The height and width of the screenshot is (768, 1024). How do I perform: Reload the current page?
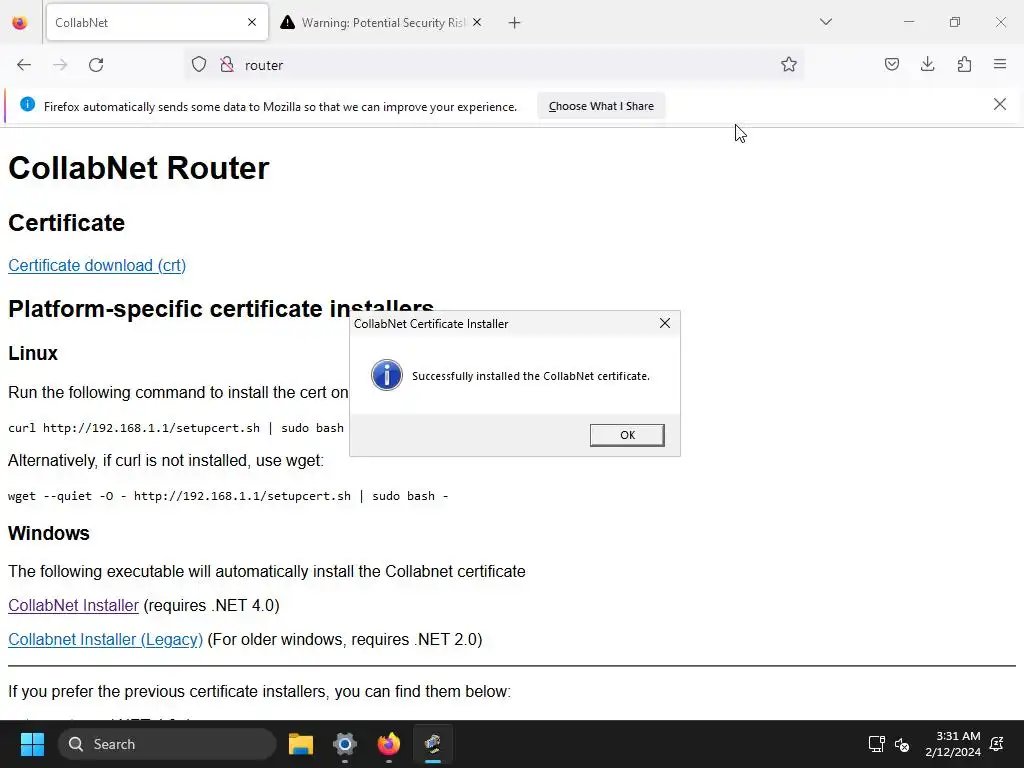coord(96,65)
